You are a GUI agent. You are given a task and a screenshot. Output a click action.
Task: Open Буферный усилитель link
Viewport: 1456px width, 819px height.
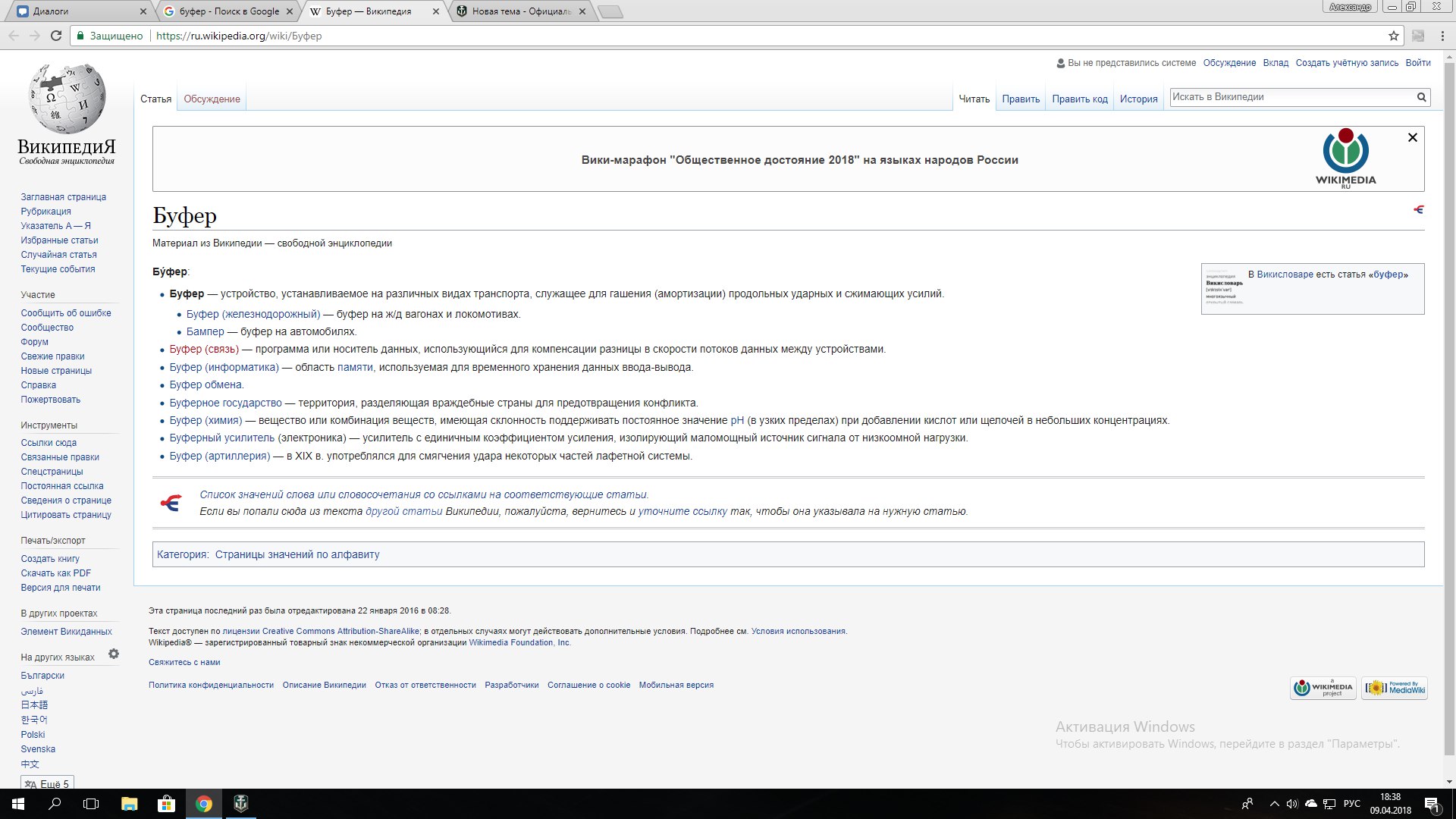pyautogui.click(x=222, y=438)
